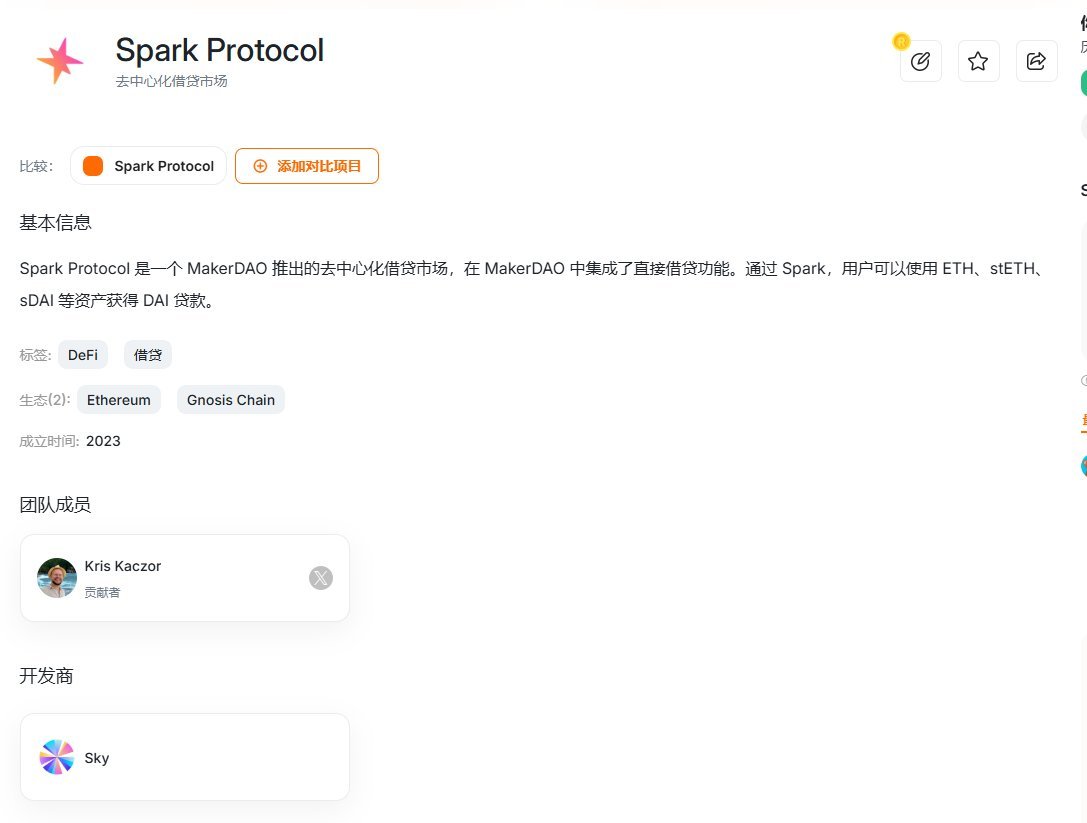This screenshot has height=823, width=1087.
Task: Click the 开发商 section heading
Action: (x=46, y=676)
